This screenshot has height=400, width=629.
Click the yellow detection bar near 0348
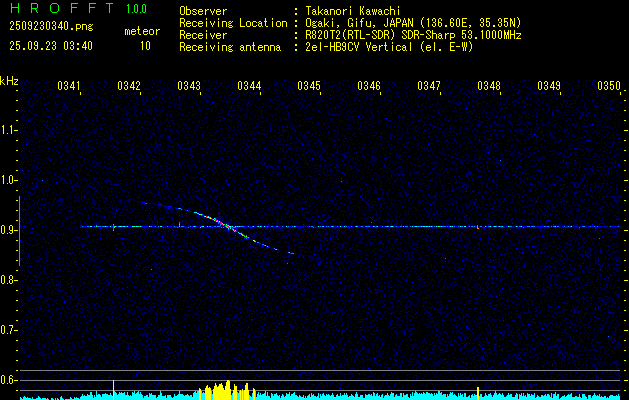[x=478, y=393]
